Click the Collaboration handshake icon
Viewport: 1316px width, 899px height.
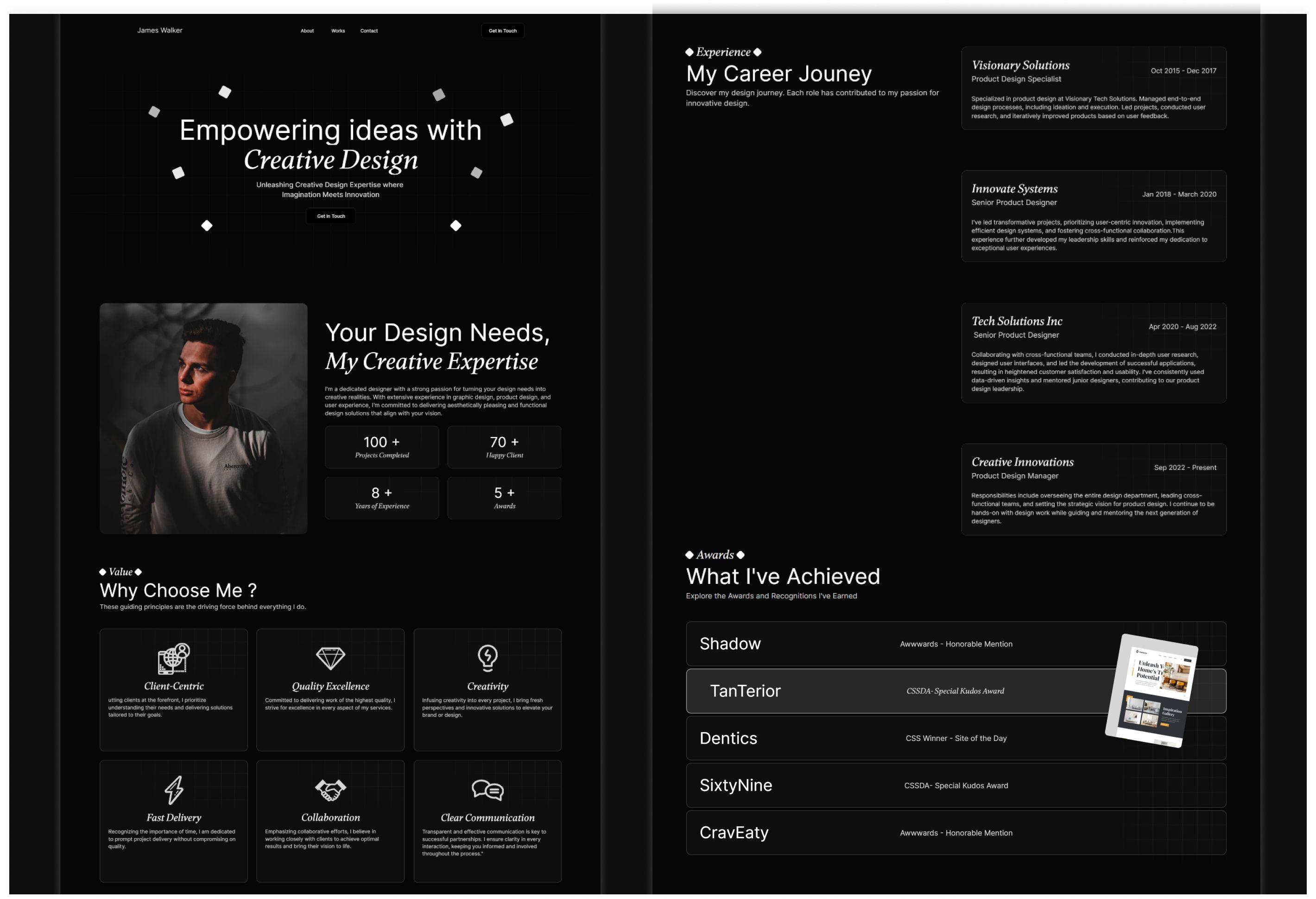pyautogui.click(x=330, y=790)
